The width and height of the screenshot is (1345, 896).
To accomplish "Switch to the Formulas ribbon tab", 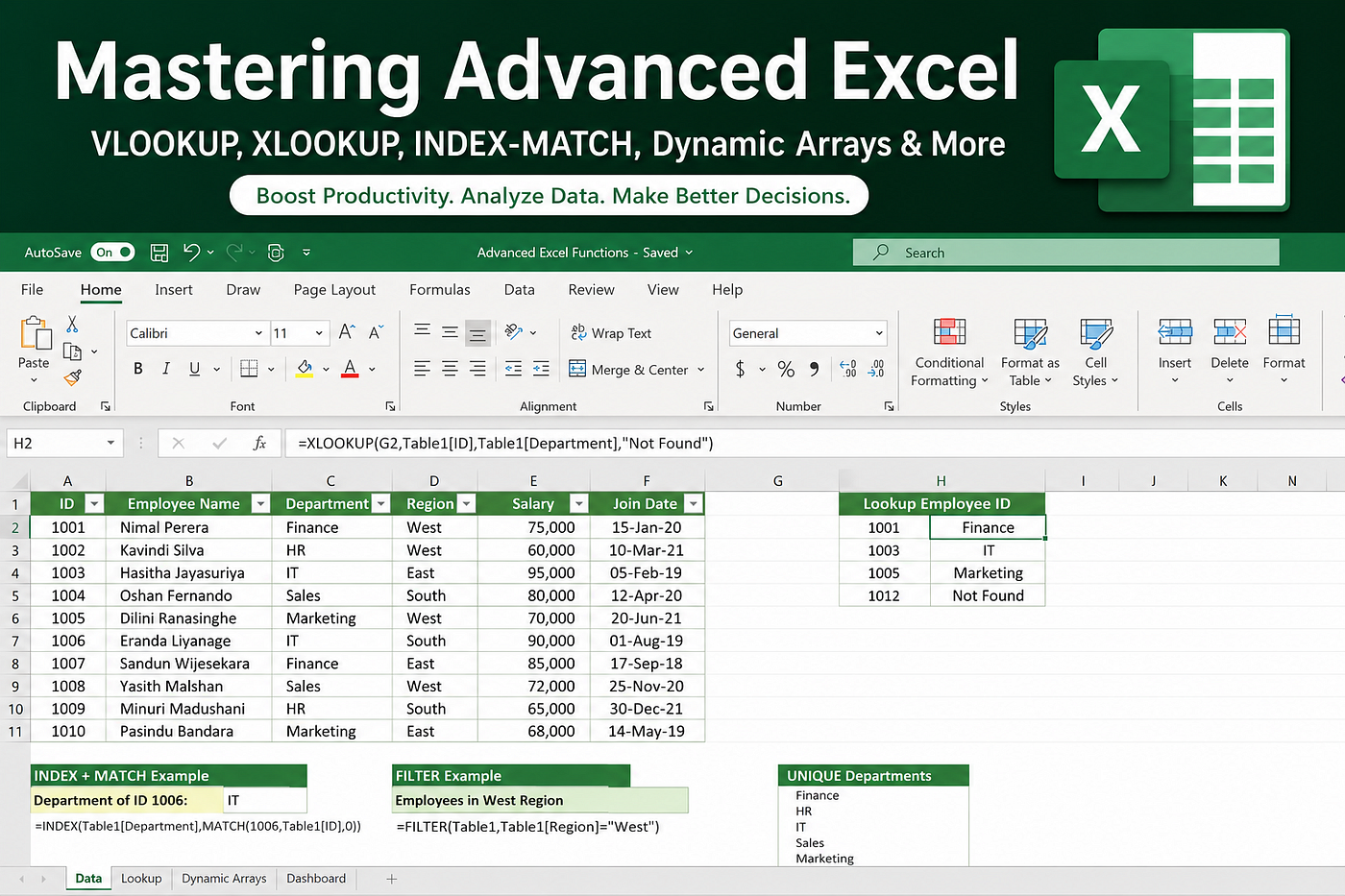I will pos(440,289).
